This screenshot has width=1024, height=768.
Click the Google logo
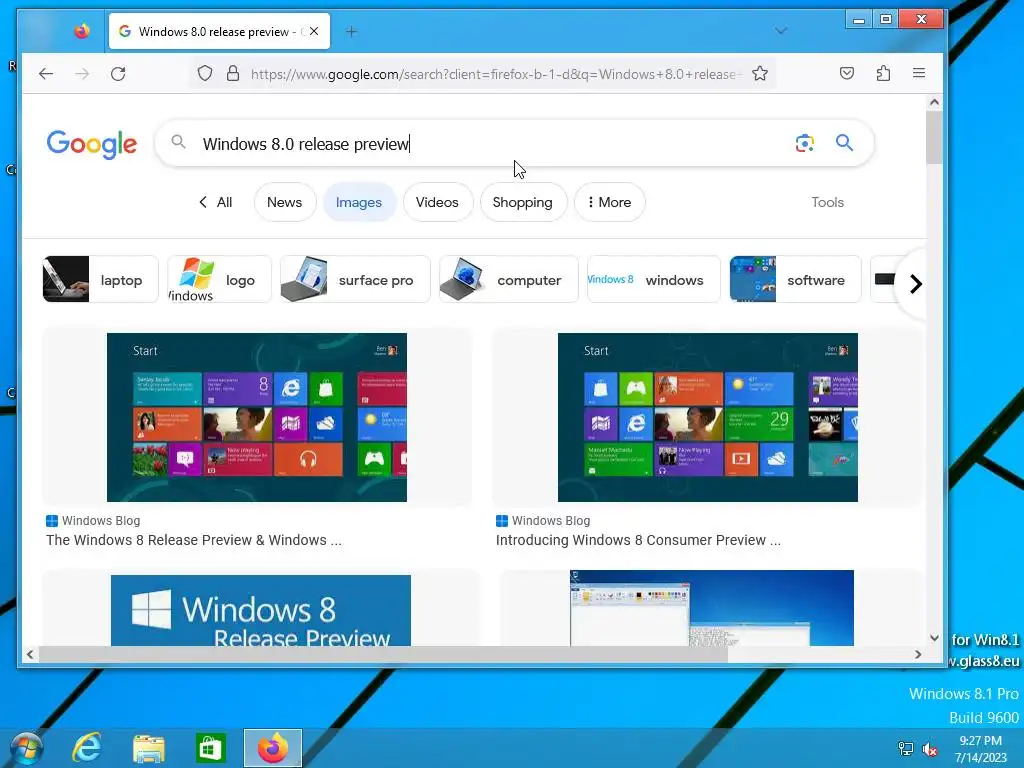click(x=92, y=144)
